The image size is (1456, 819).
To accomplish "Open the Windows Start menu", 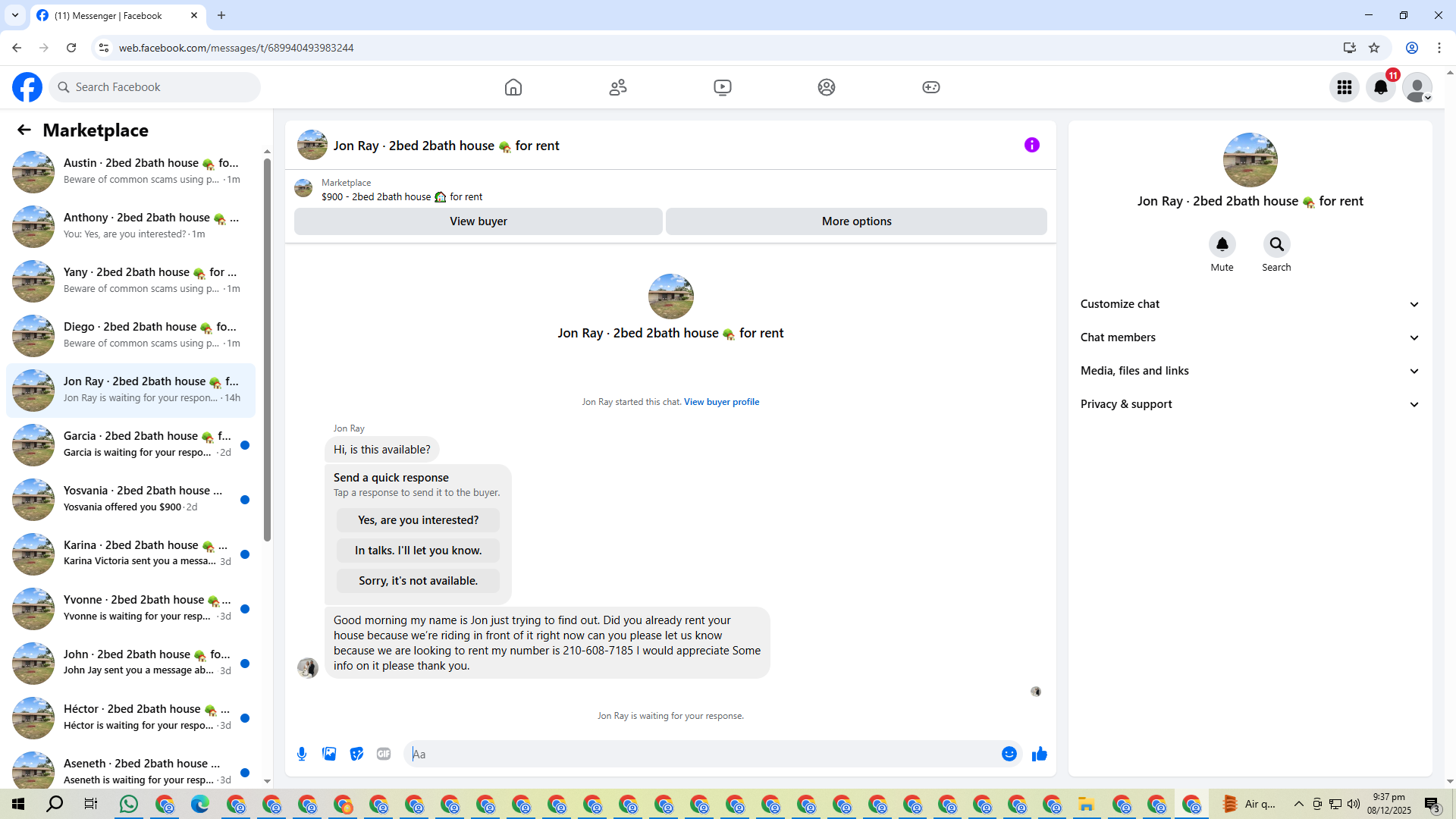I will (x=18, y=804).
